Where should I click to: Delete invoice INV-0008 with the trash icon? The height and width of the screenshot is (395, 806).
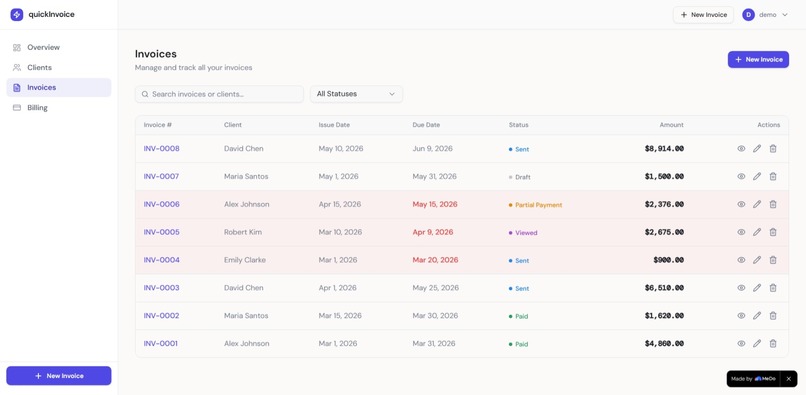[x=773, y=149]
